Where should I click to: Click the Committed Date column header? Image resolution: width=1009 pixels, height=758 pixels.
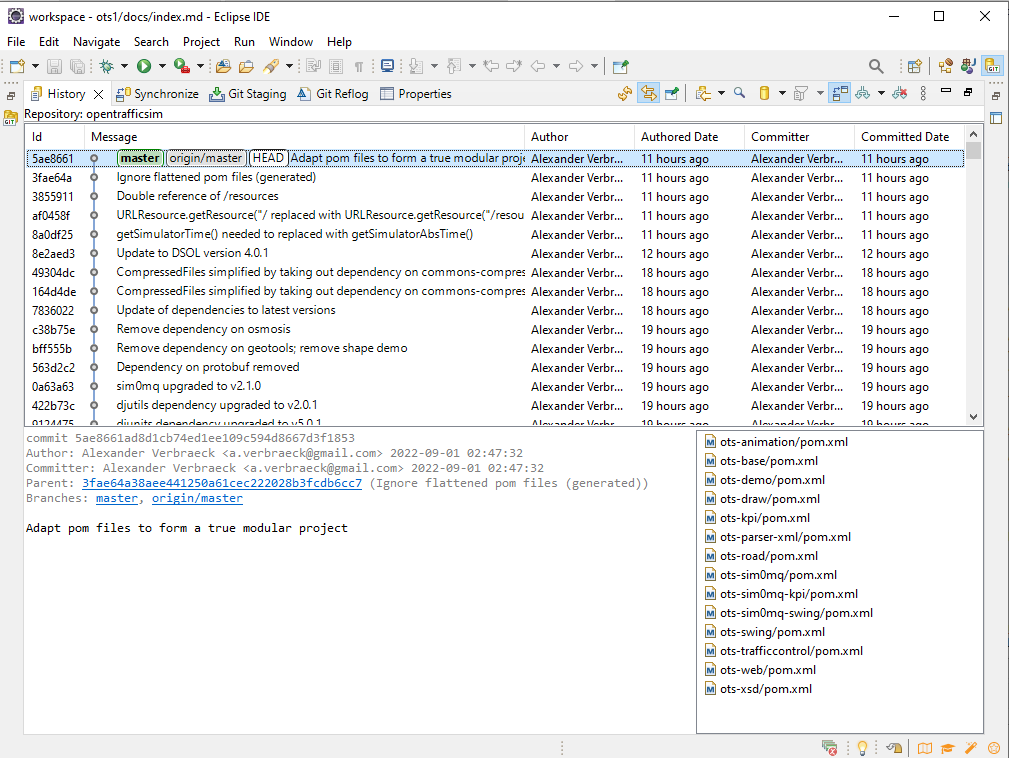(910, 137)
